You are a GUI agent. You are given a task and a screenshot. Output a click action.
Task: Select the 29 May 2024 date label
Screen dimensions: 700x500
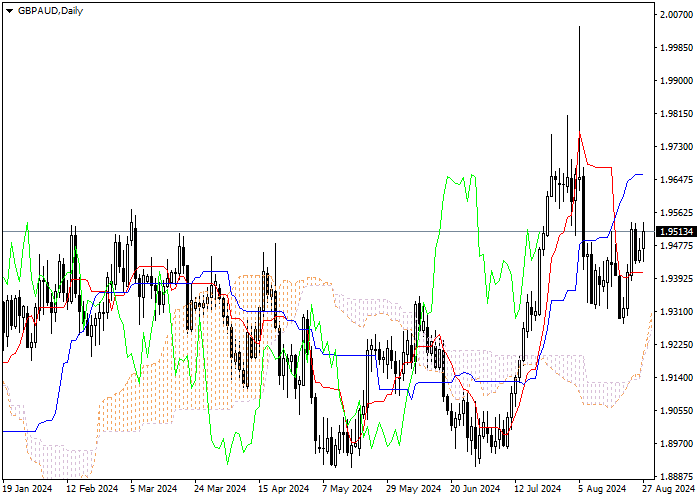(x=412, y=489)
